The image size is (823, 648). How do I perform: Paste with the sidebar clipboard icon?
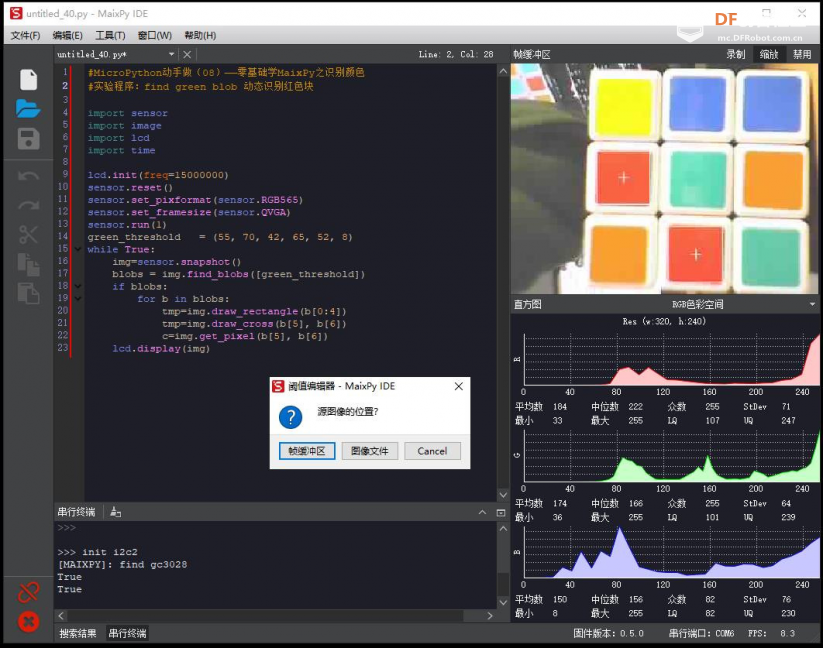(28, 293)
